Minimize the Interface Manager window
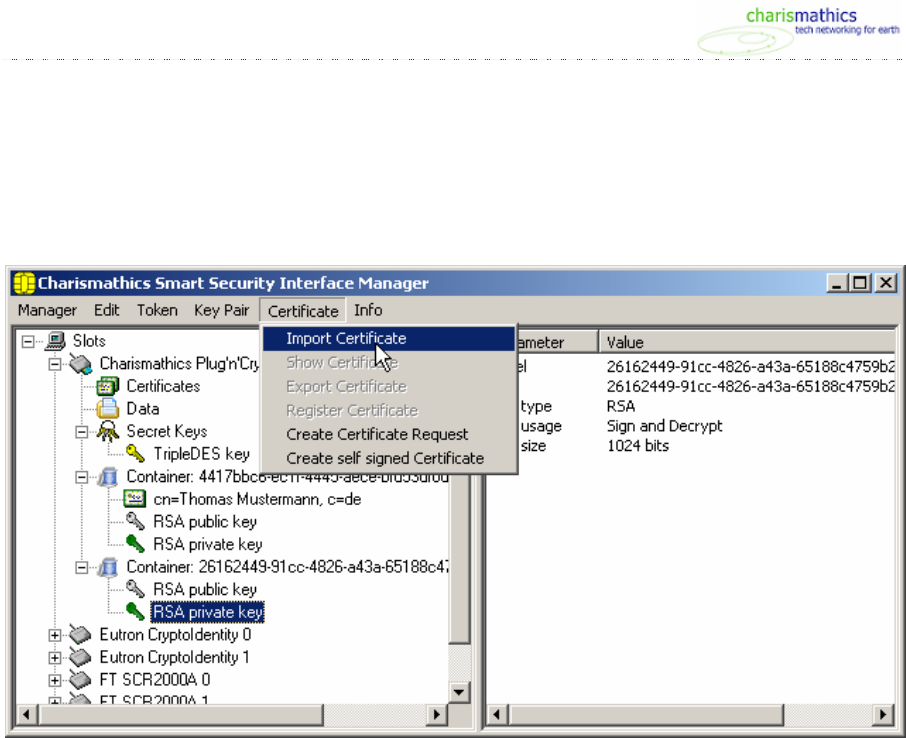 [x=837, y=283]
